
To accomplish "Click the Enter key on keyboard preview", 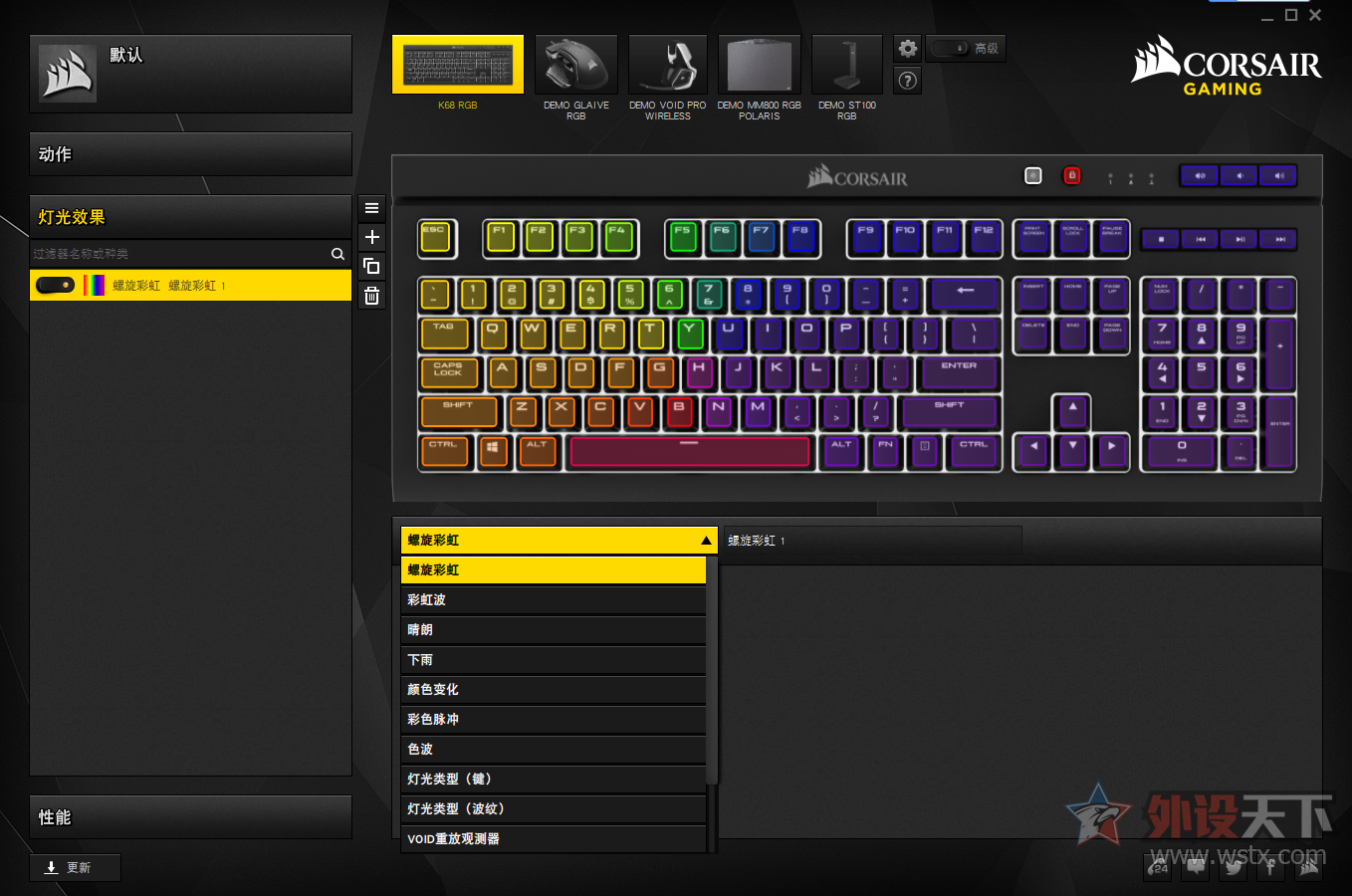I will [x=959, y=373].
